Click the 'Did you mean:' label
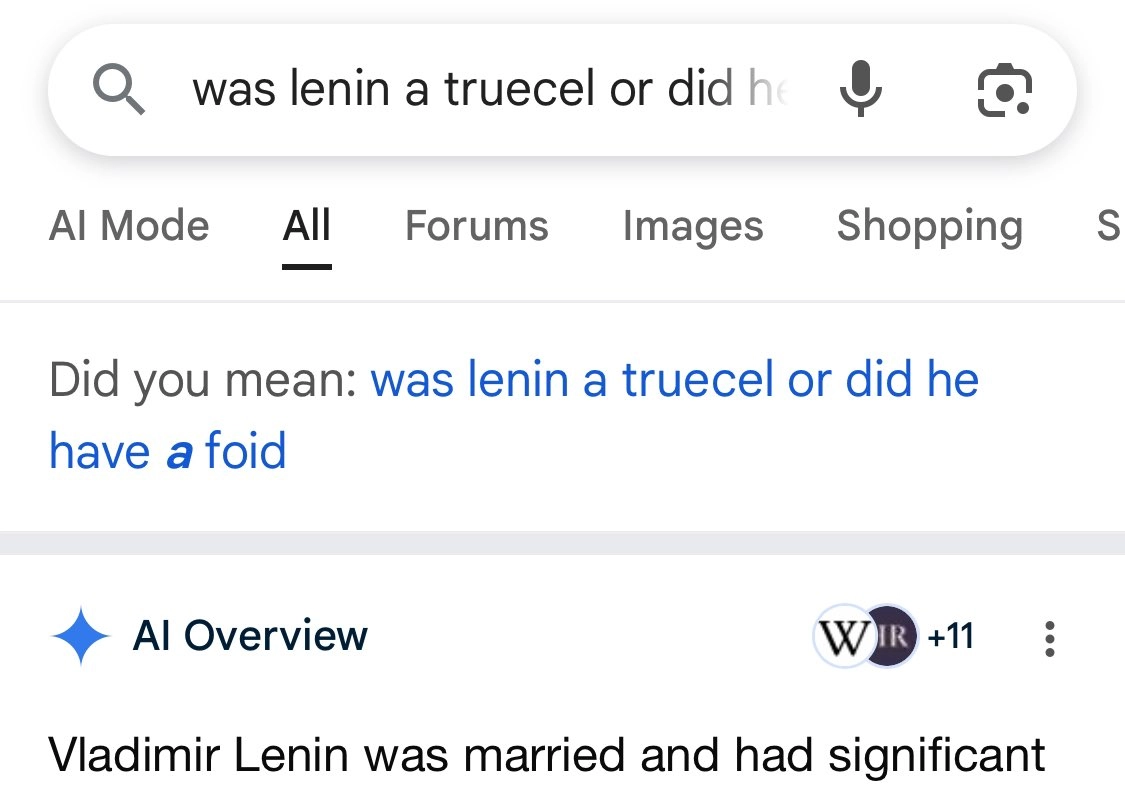This screenshot has width=1125, height=802. coord(202,380)
